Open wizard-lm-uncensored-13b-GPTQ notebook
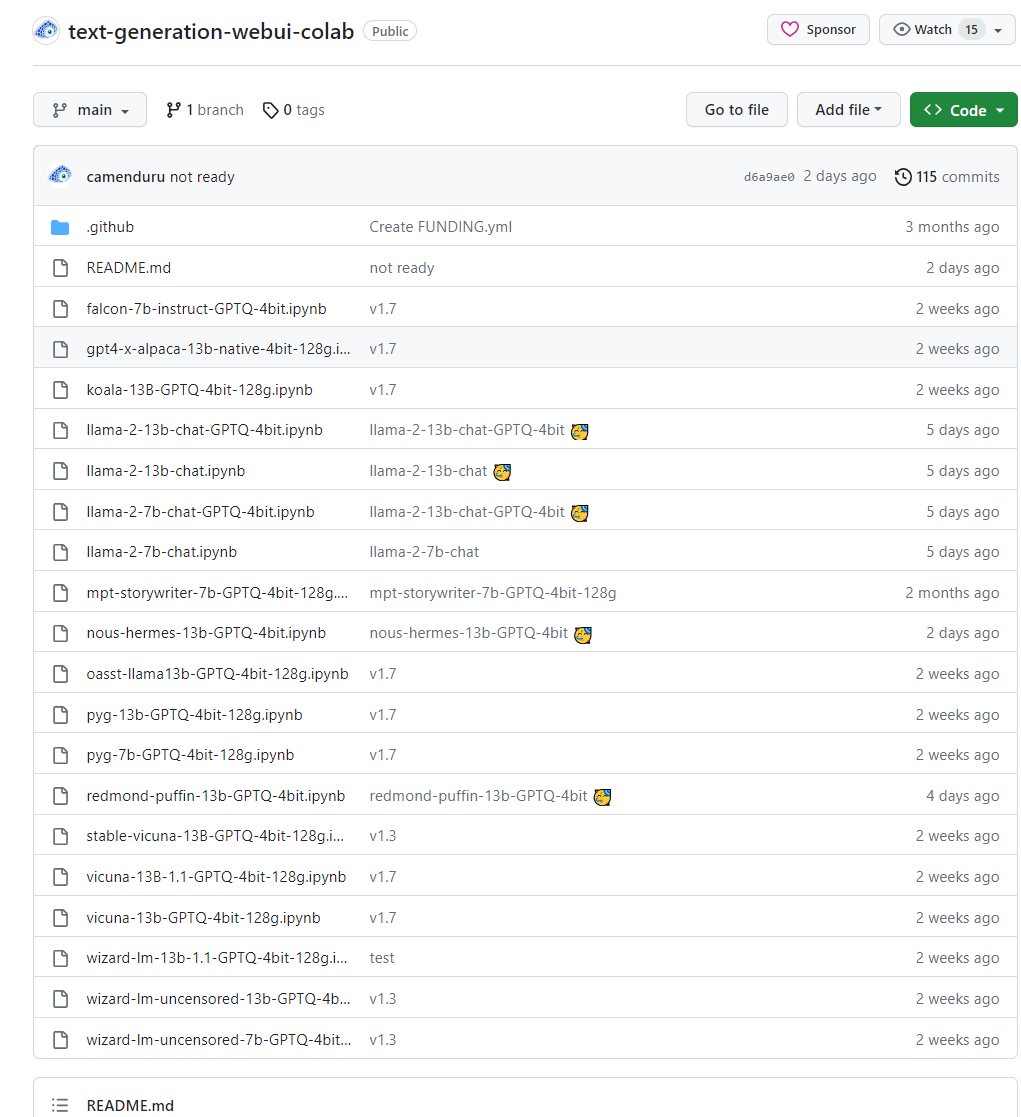1021x1117 pixels. click(x=219, y=999)
